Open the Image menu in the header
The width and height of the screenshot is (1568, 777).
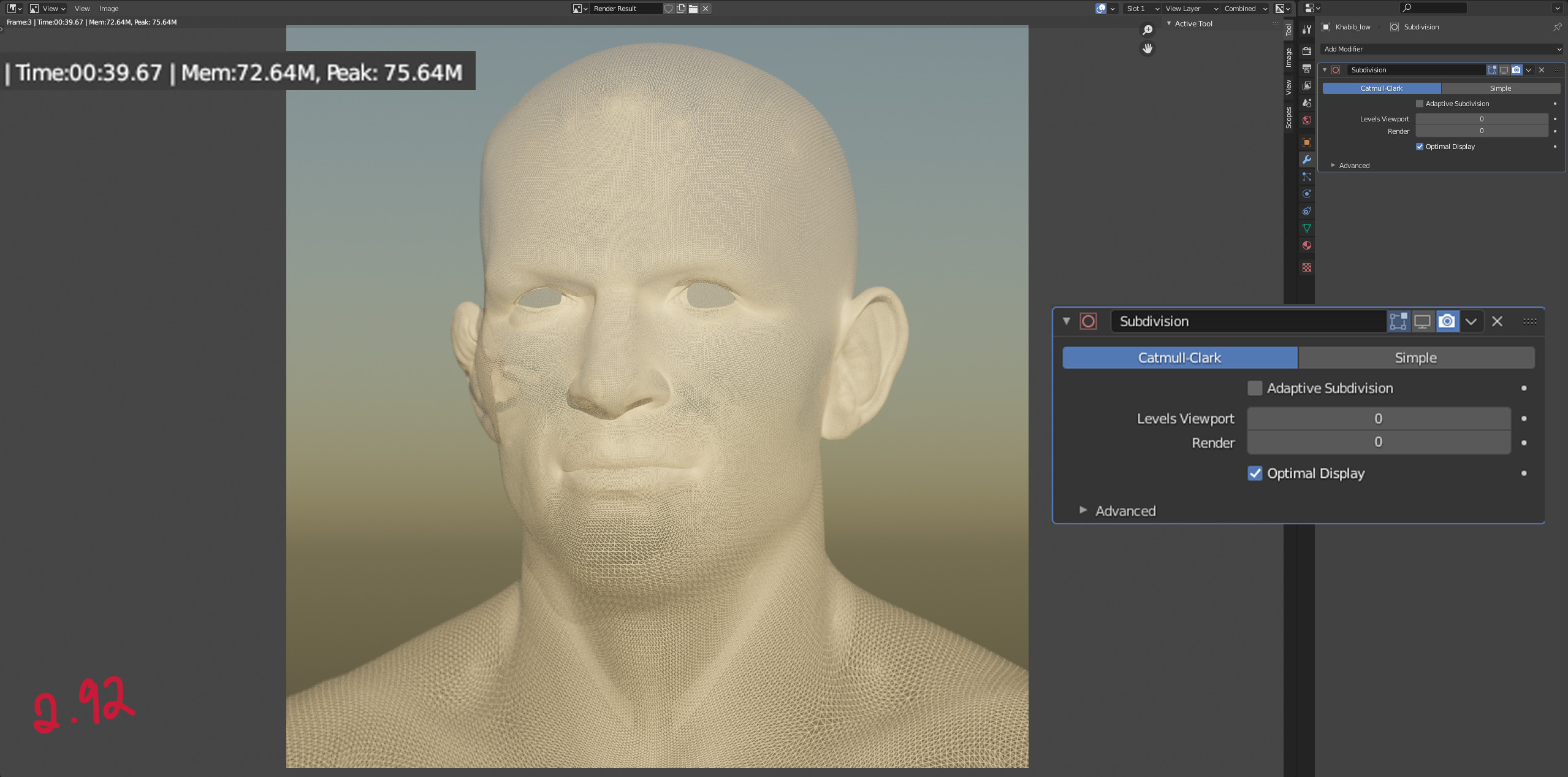tap(109, 9)
